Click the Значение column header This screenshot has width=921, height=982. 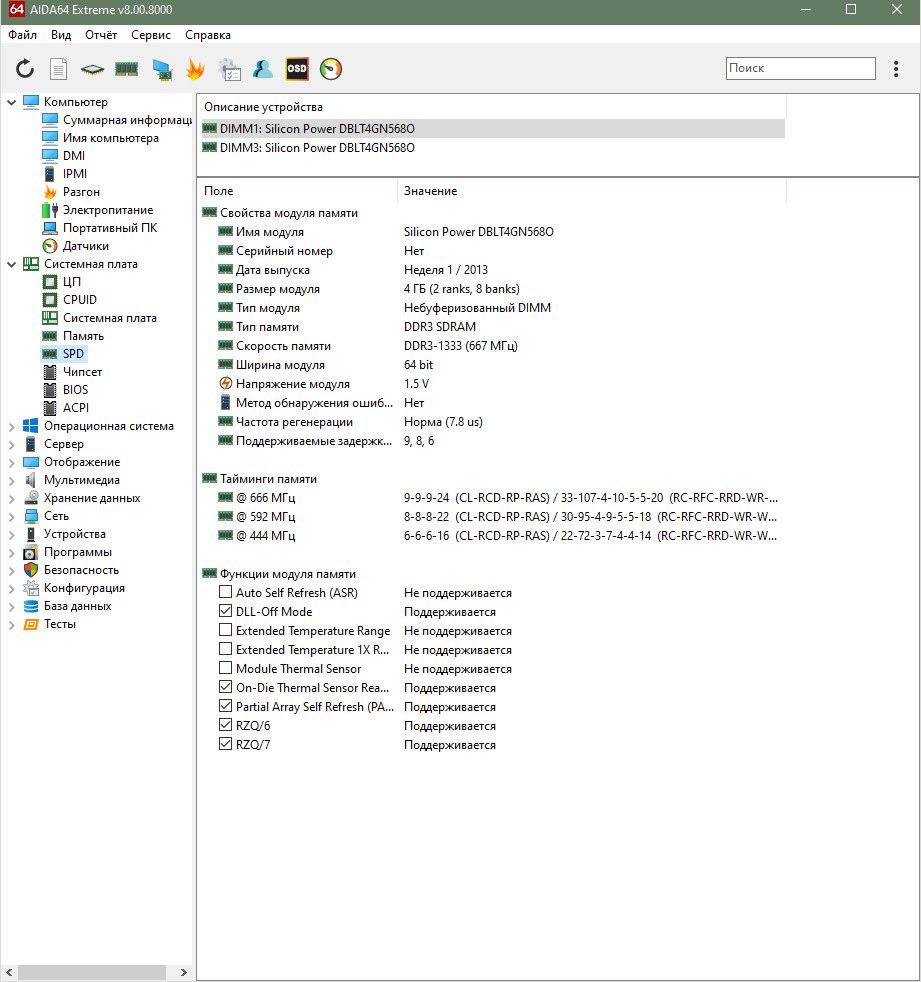[x=592, y=191]
